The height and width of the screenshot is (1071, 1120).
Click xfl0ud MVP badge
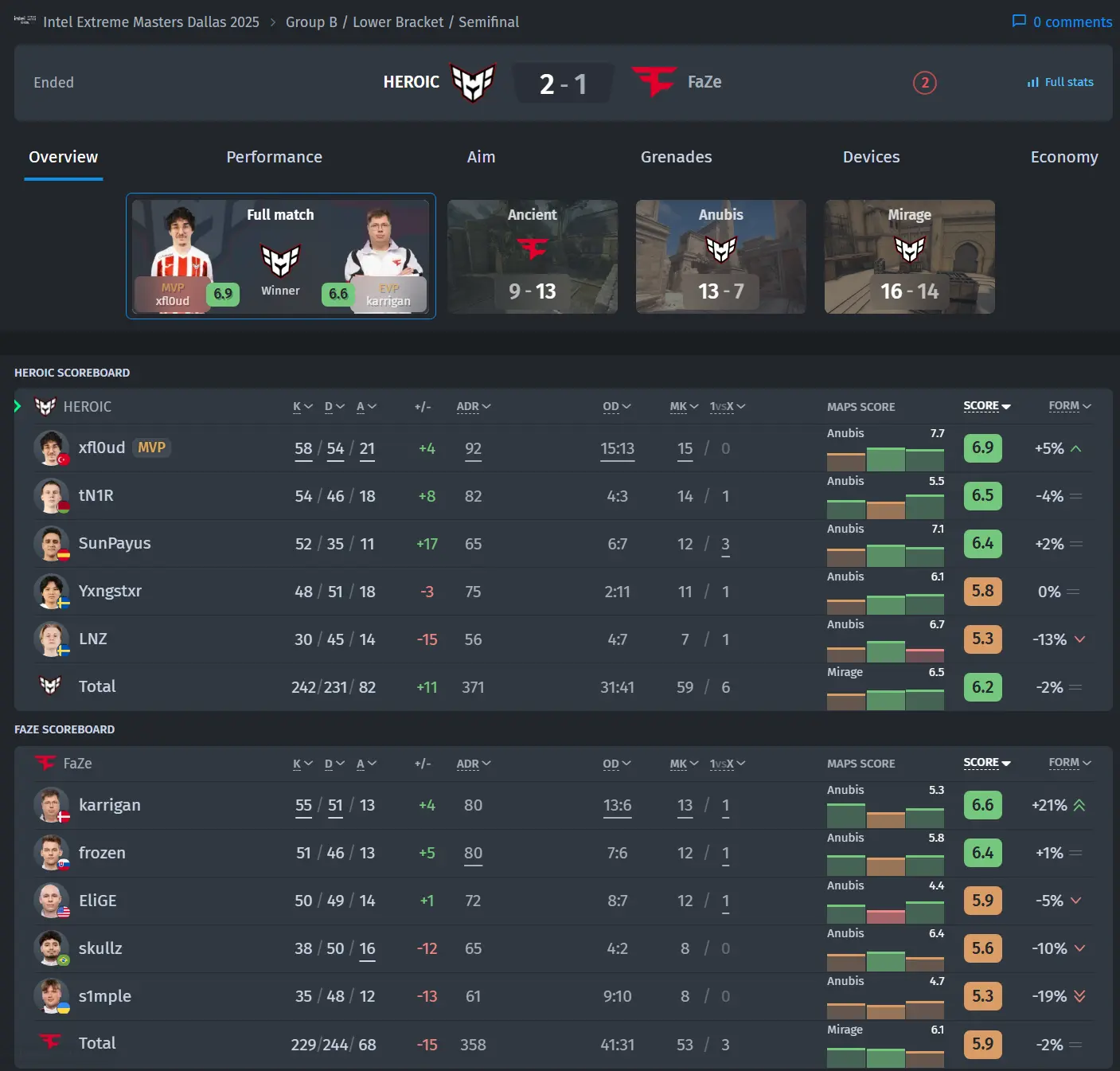(151, 448)
